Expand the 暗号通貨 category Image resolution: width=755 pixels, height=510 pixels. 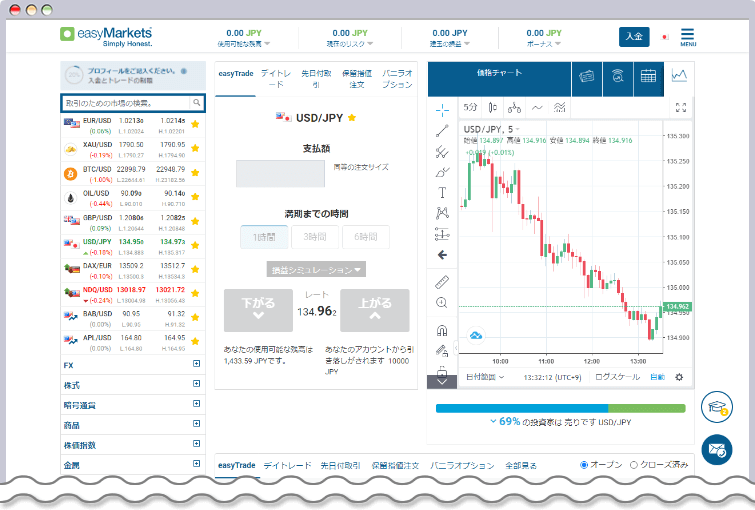click(x=196, y=404)
